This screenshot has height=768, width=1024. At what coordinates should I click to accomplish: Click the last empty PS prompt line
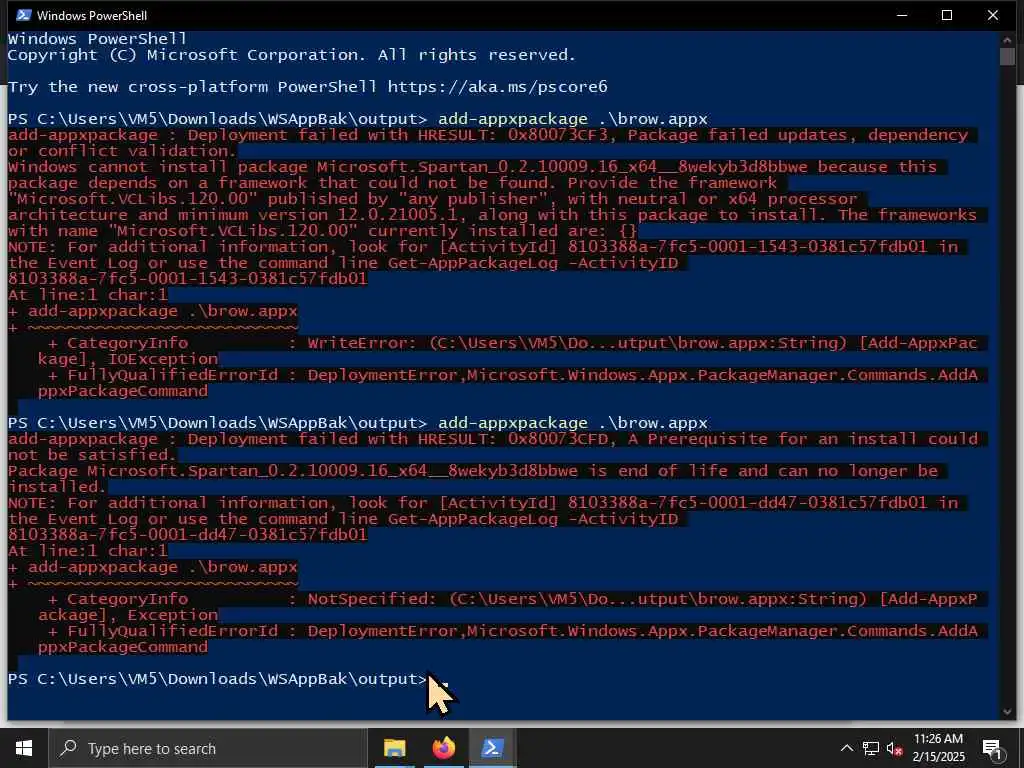click(228, 679)
